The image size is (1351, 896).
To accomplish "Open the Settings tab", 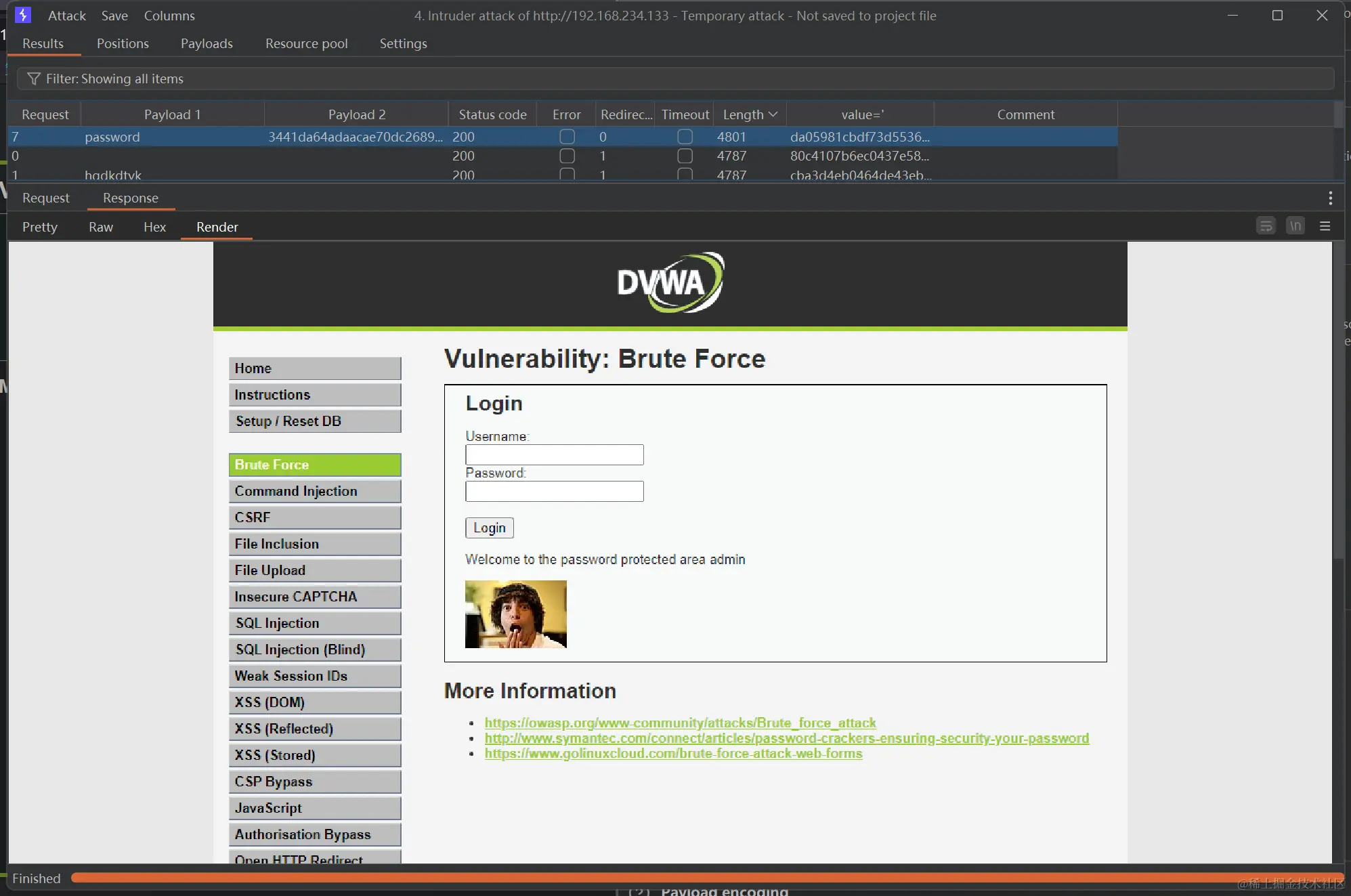I will [403, 43].
